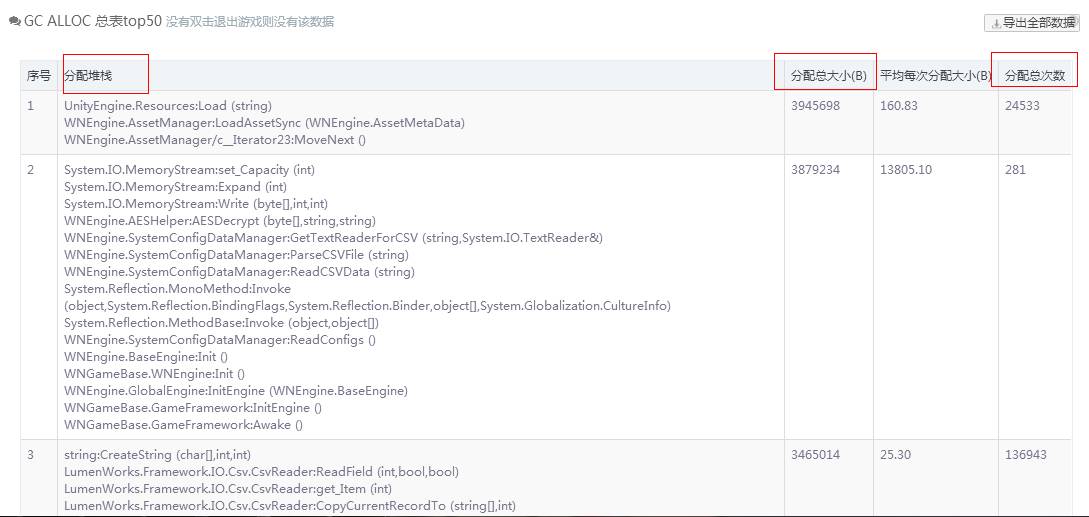Viewport: 1089px width, 517px height.
Task: Click SystemConfigDataManager:ReadConfigs () line
Action: tap(219, 340)
